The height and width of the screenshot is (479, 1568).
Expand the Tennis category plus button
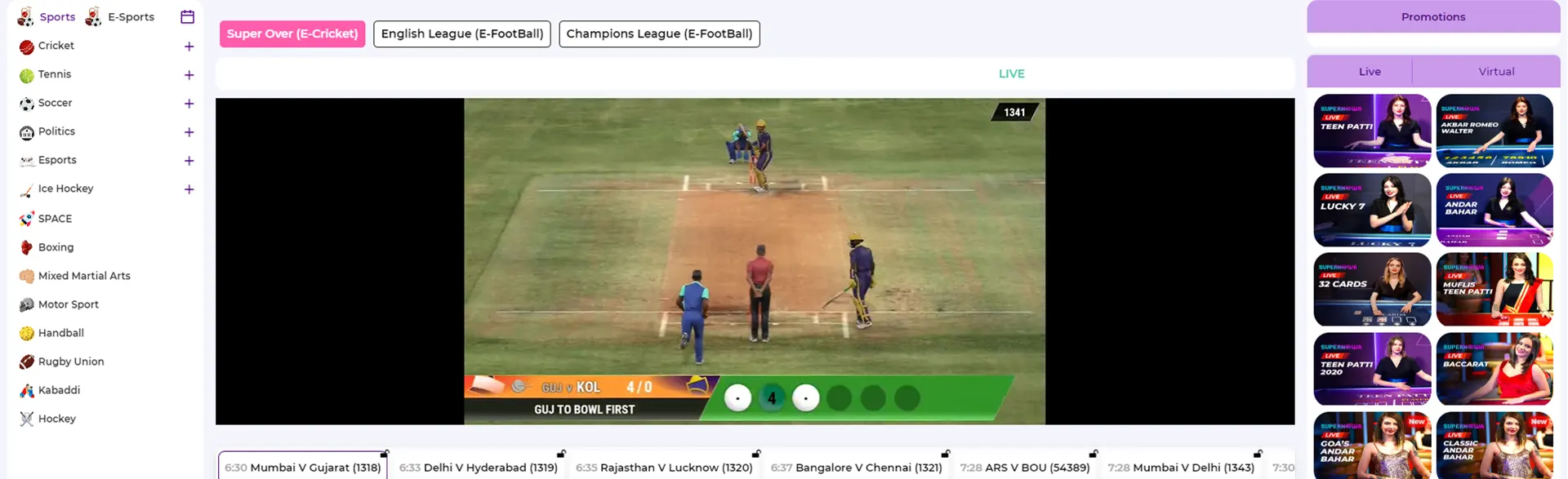click(x=189, y=75)
